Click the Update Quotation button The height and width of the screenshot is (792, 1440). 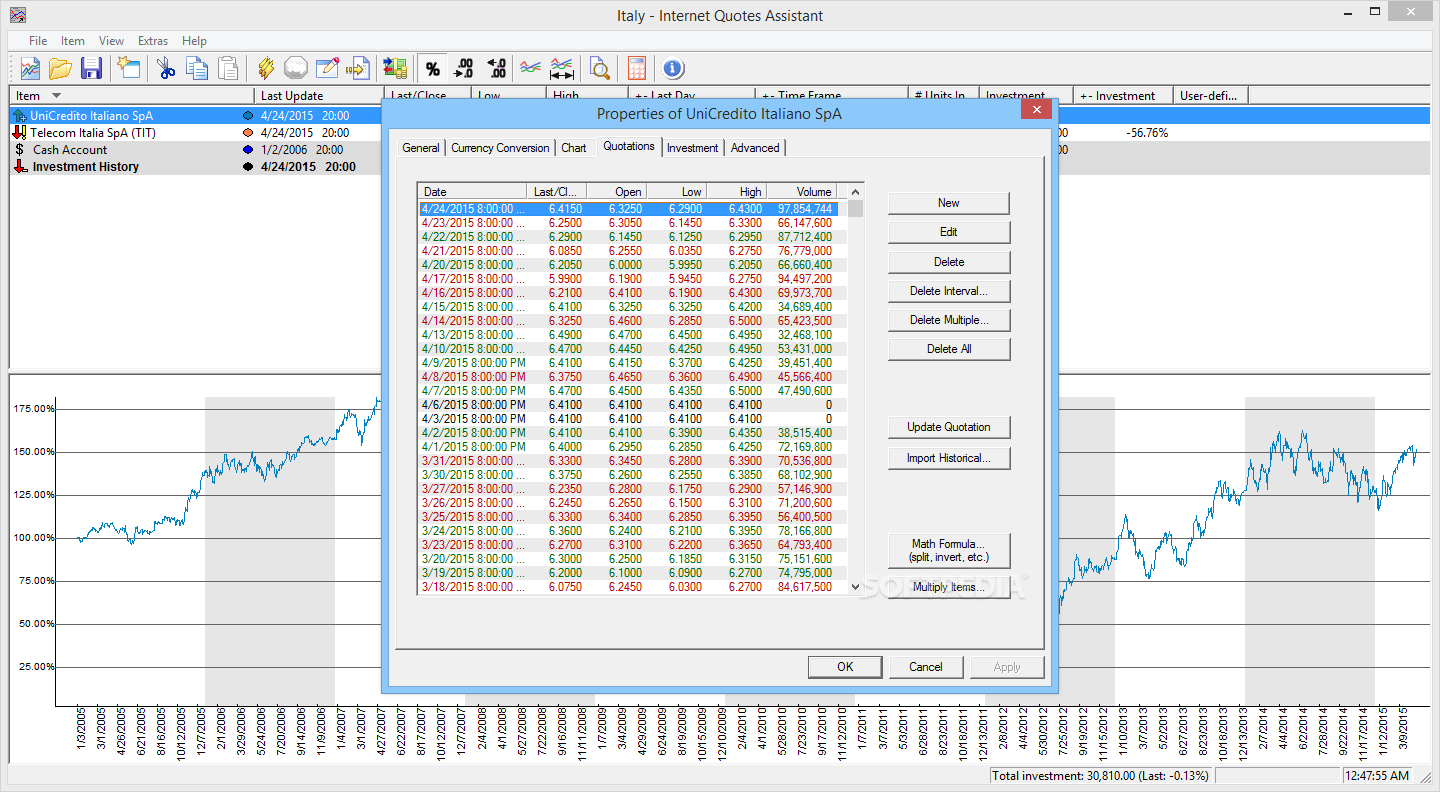(949, 427)
